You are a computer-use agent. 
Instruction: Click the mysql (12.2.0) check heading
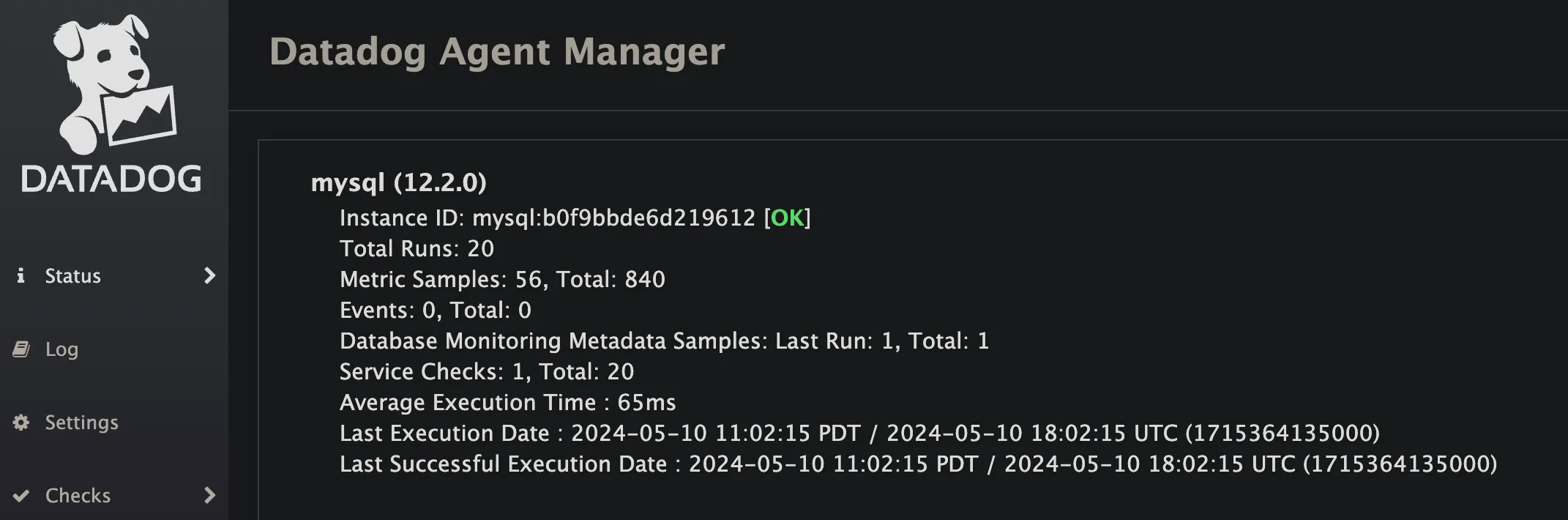(398, 182)
